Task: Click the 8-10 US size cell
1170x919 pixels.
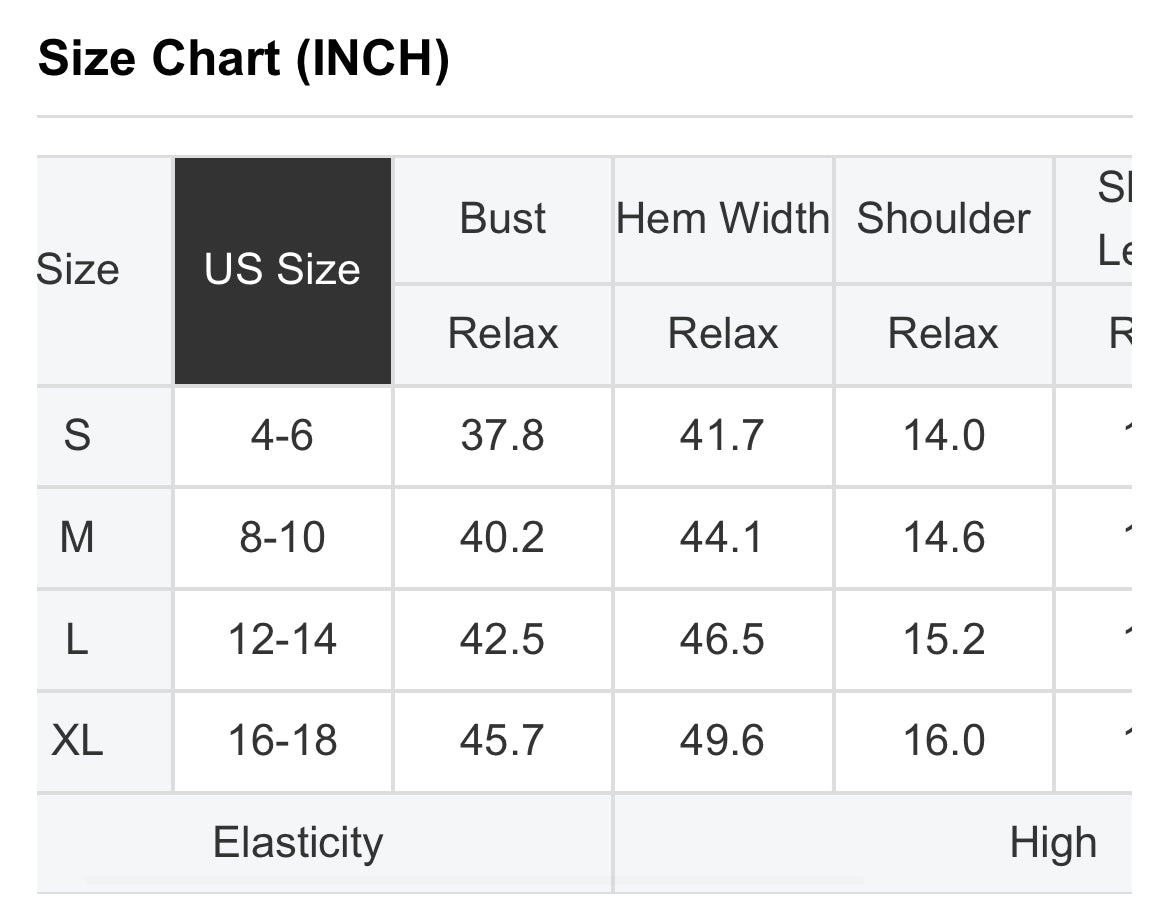Action: [x=283, y=538]
